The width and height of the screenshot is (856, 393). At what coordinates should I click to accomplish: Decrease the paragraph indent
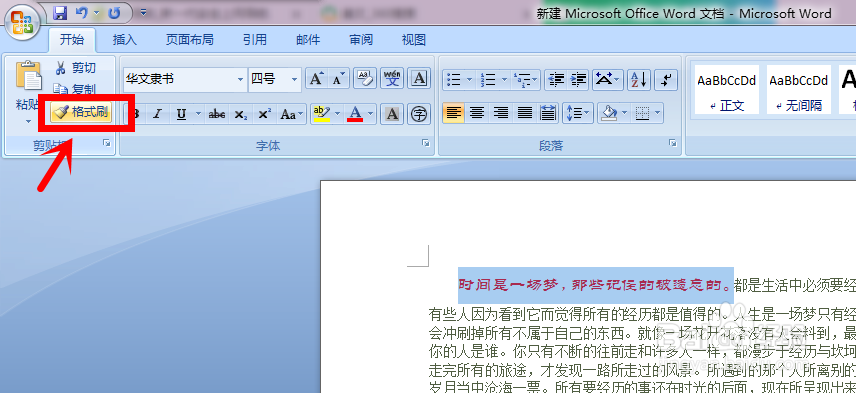click(556, 80)
